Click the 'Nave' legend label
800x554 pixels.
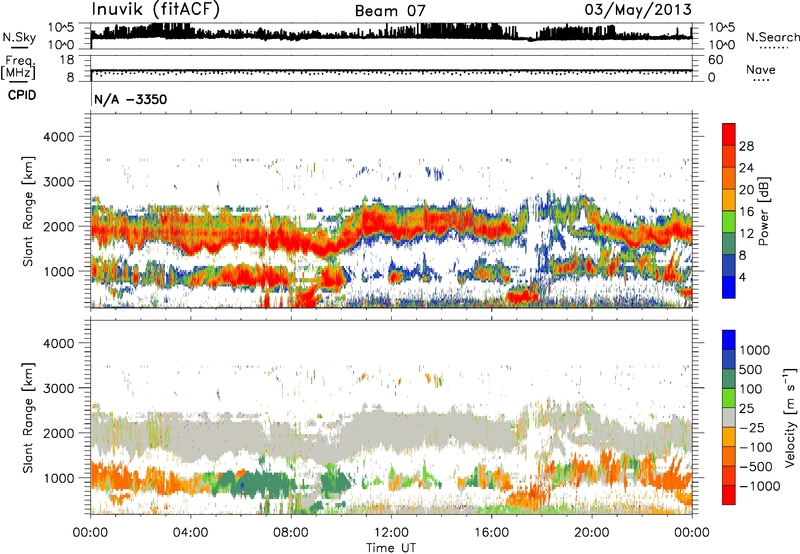(761, 69)
